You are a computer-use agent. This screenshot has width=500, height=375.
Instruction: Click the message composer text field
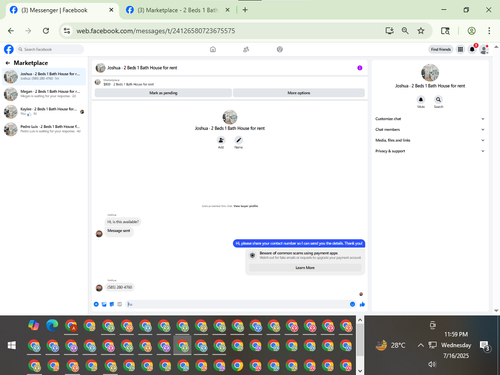[237, 304]
